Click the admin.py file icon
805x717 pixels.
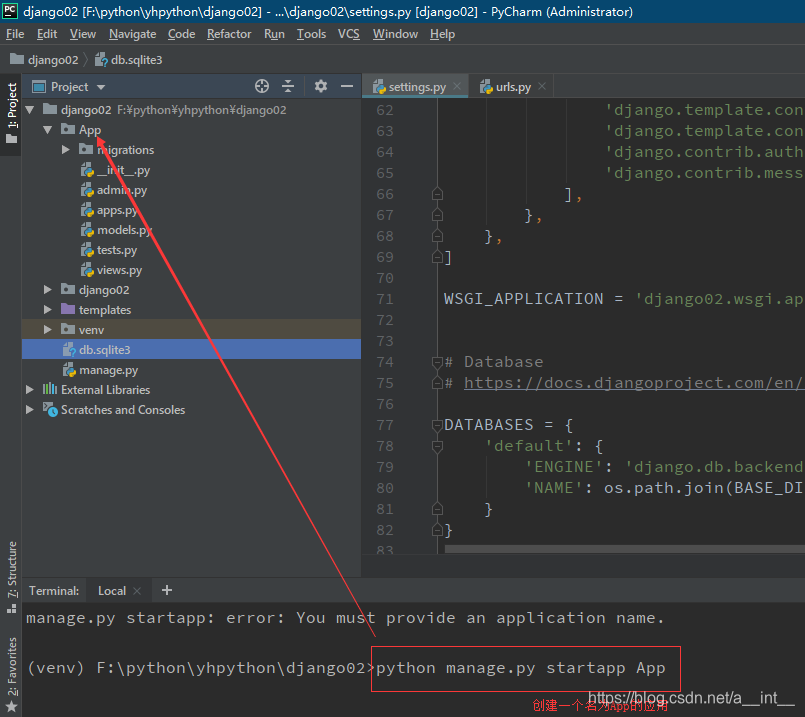pyautogui.click(x=87, y=190)
